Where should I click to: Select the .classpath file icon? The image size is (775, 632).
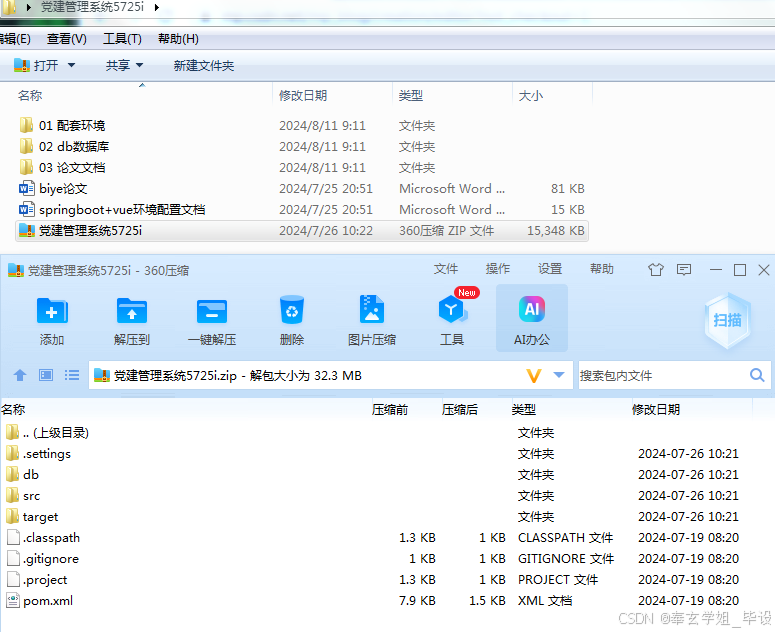pos(13,537)
